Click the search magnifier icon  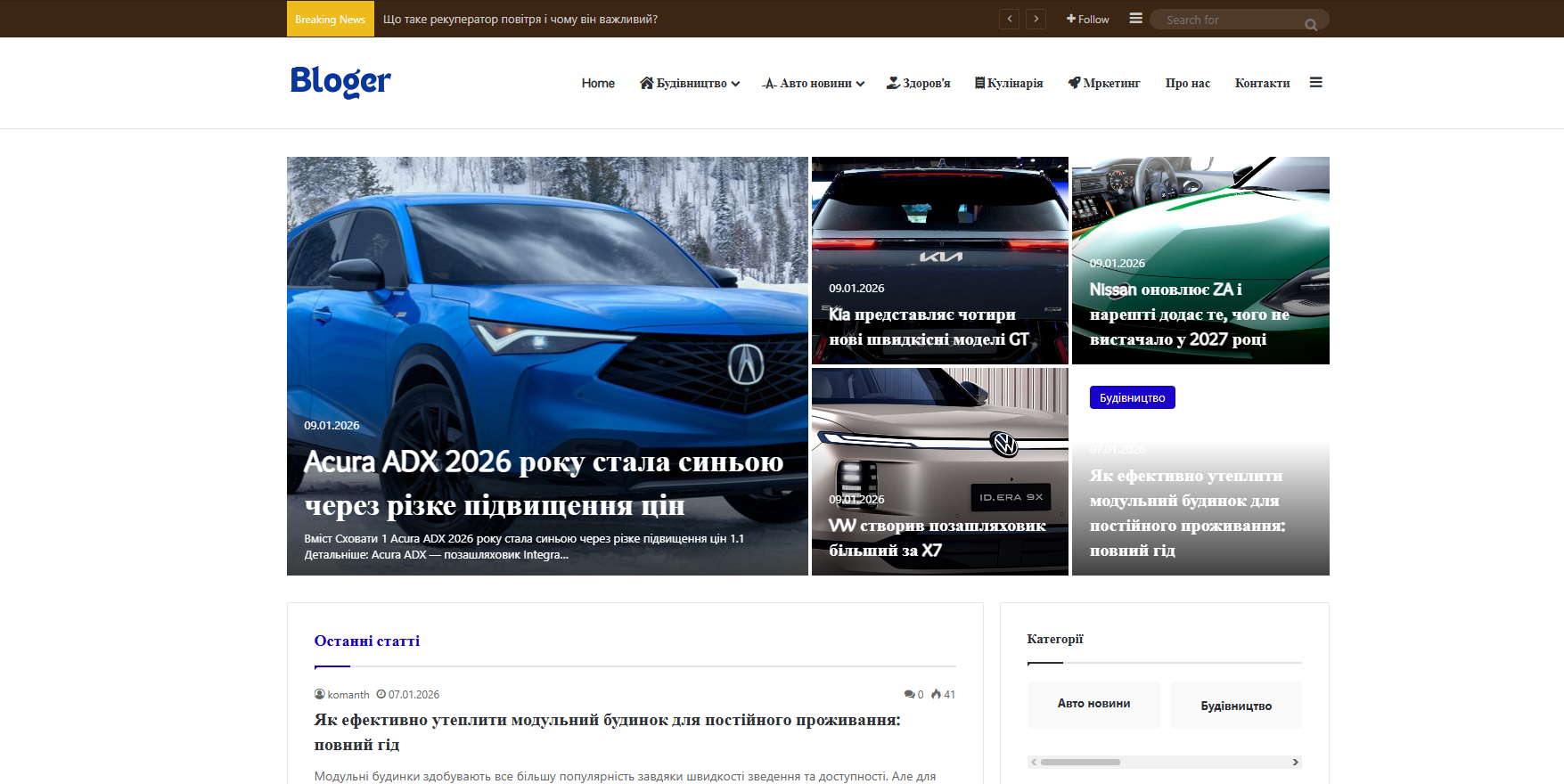point(1311,24)
